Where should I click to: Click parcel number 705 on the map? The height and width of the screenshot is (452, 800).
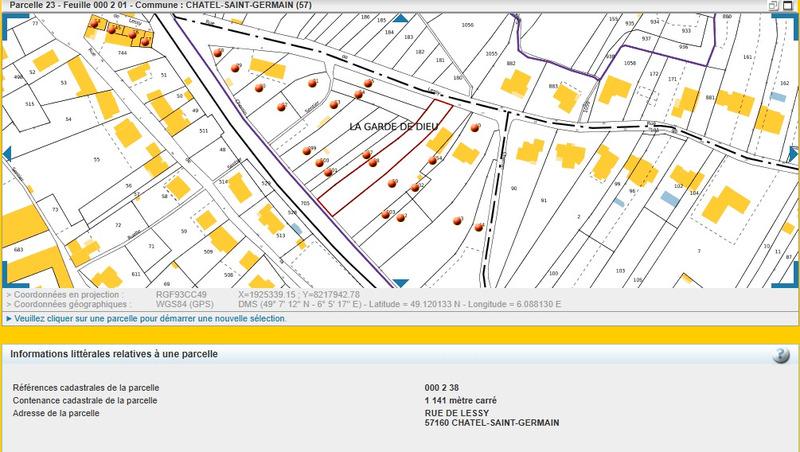[x=305, y=203]
